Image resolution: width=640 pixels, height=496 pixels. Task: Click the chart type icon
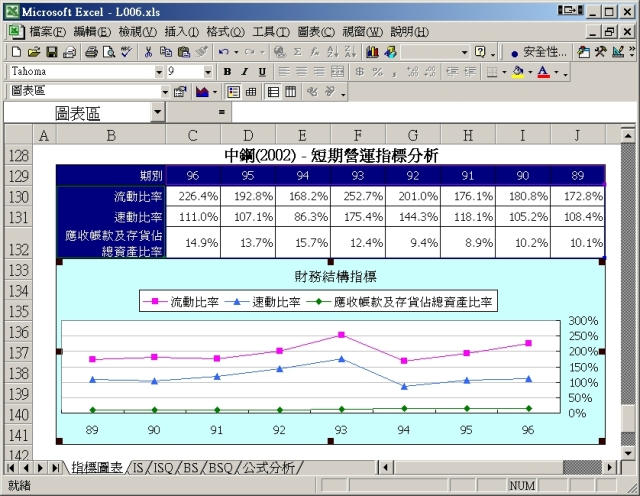coord(202,92)
